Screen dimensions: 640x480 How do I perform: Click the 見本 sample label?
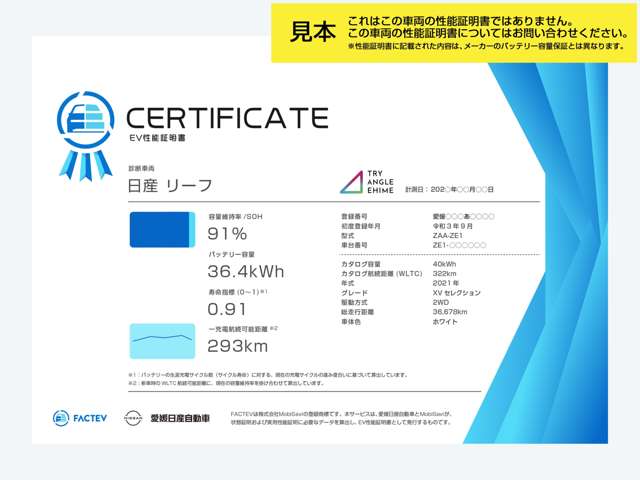pyautogui.click(x=312, y=32)
